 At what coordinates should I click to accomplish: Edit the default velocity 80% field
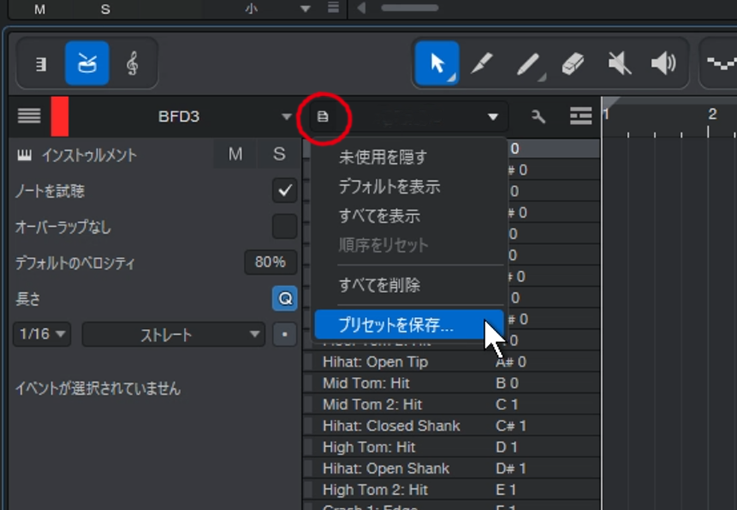point(270,262)
